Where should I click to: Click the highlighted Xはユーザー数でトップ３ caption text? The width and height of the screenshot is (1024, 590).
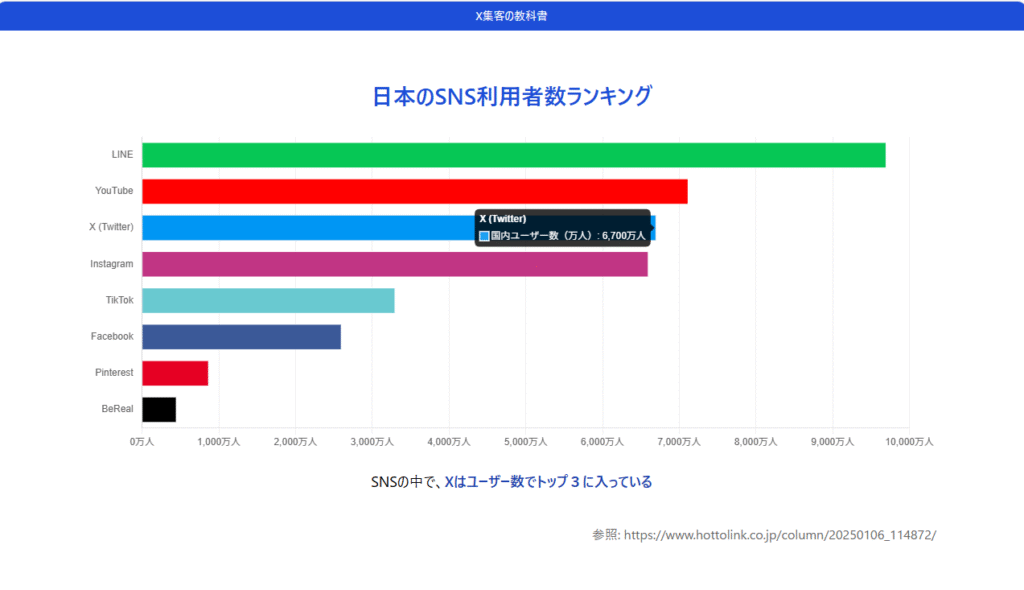(548, 482)
